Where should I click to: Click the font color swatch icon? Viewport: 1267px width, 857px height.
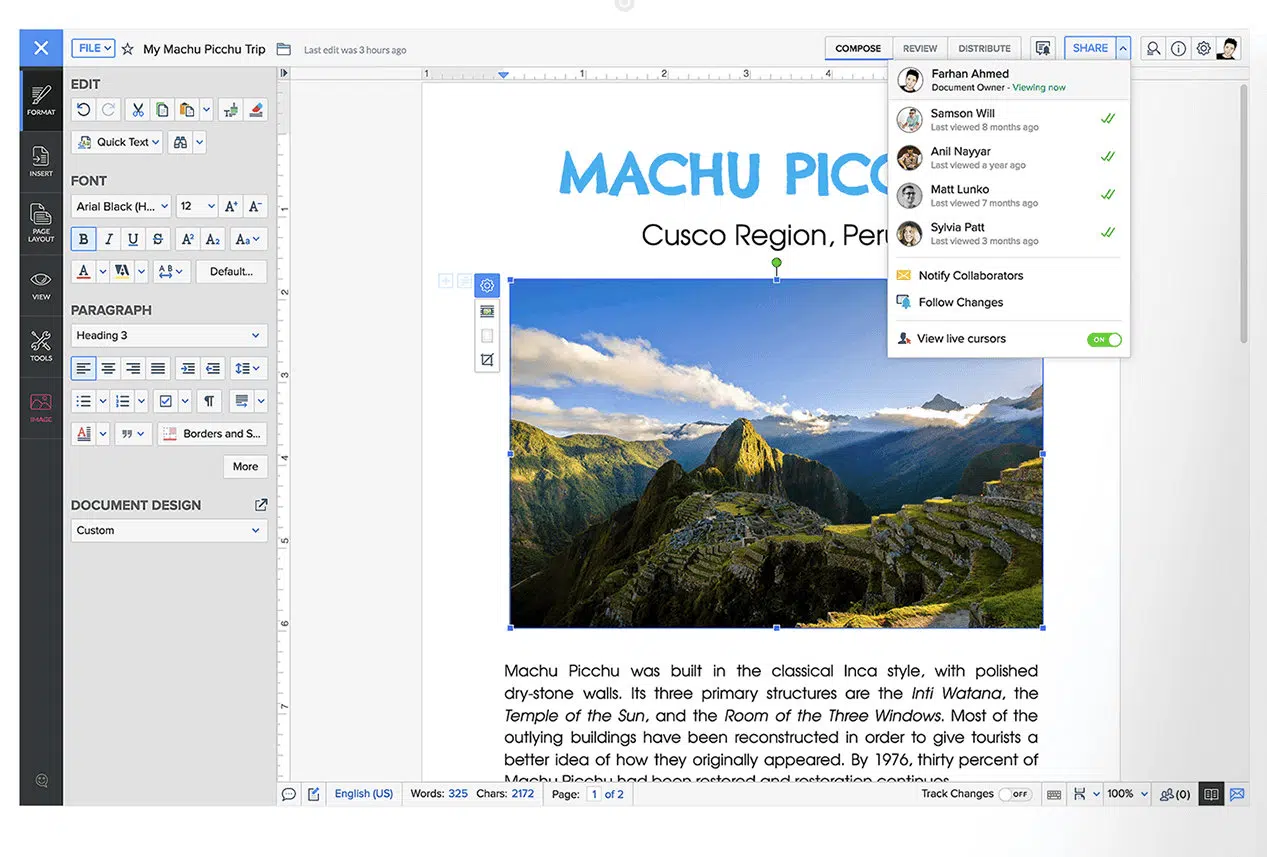point(84,271)
